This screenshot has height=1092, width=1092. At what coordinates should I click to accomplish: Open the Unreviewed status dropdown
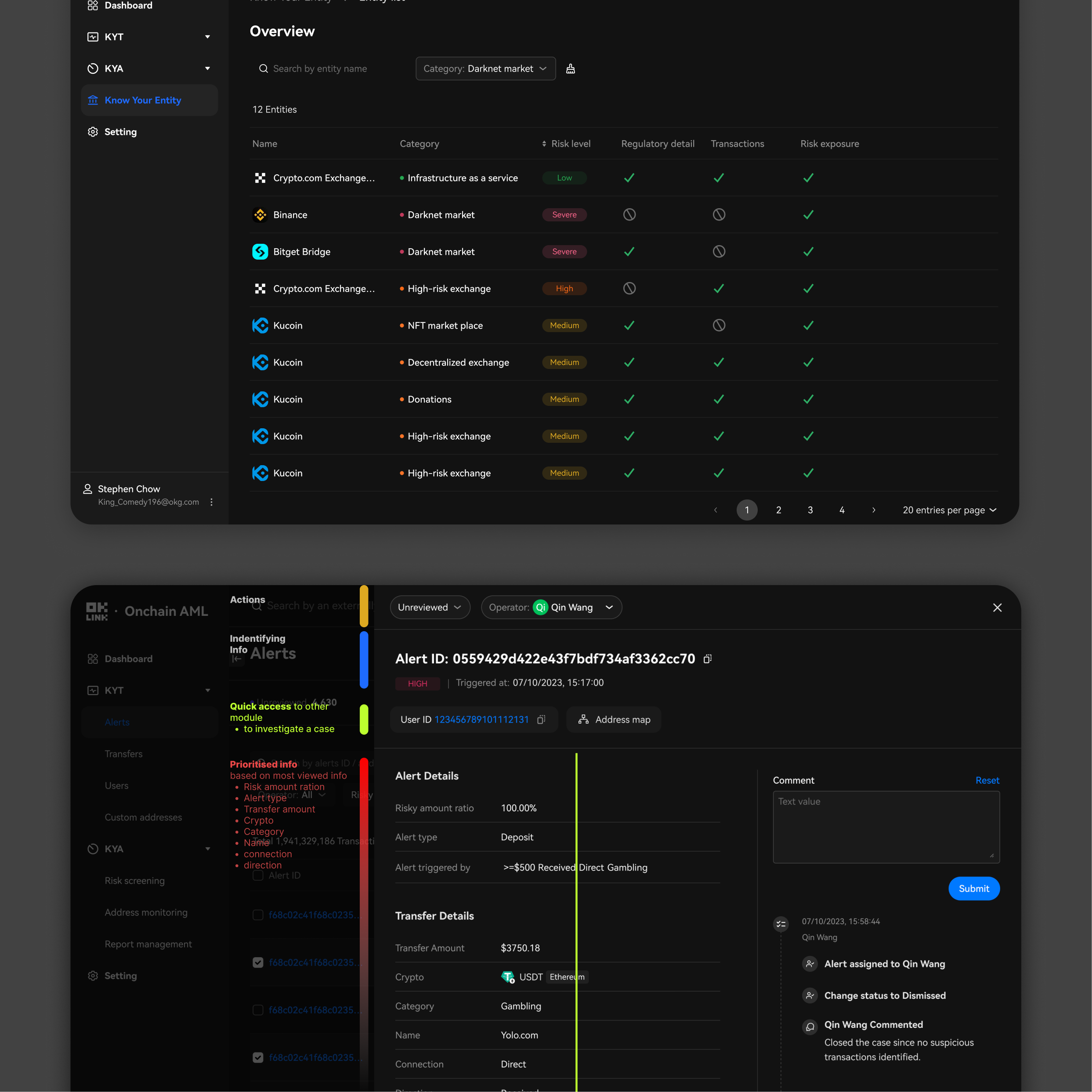point(430,607)
